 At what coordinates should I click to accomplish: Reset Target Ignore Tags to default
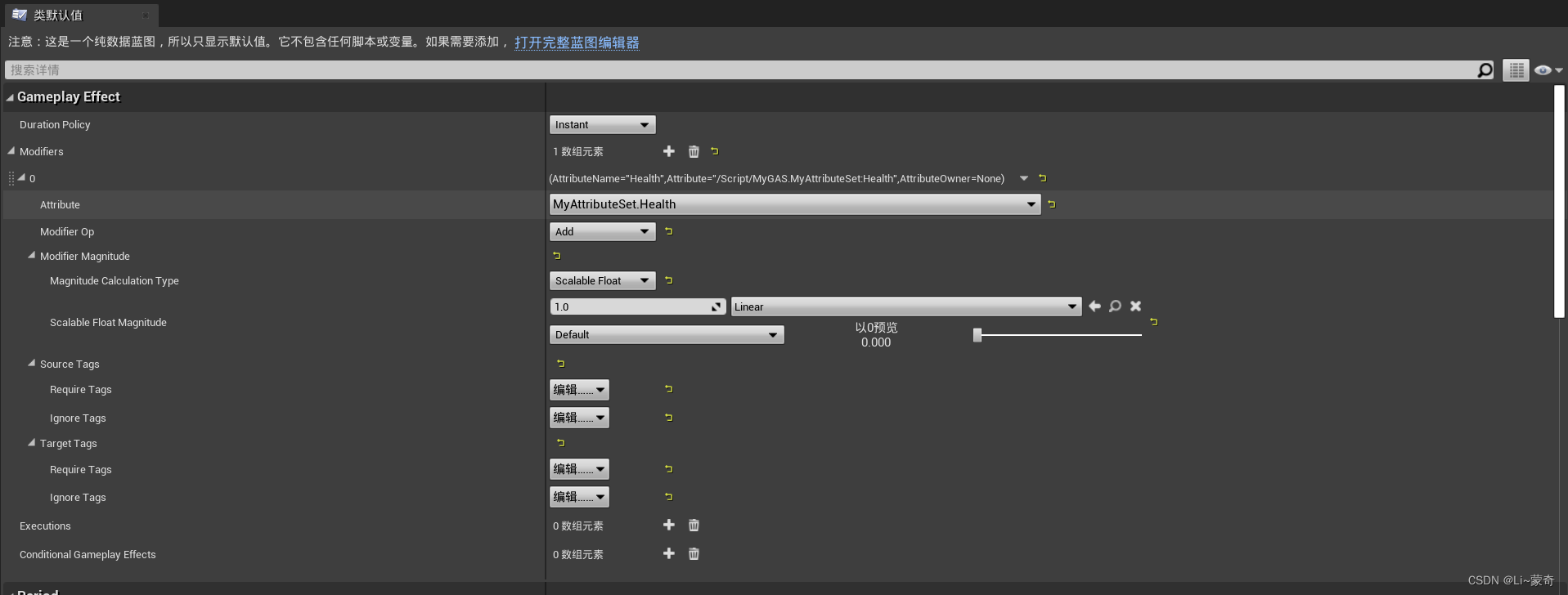coord(669,497)
